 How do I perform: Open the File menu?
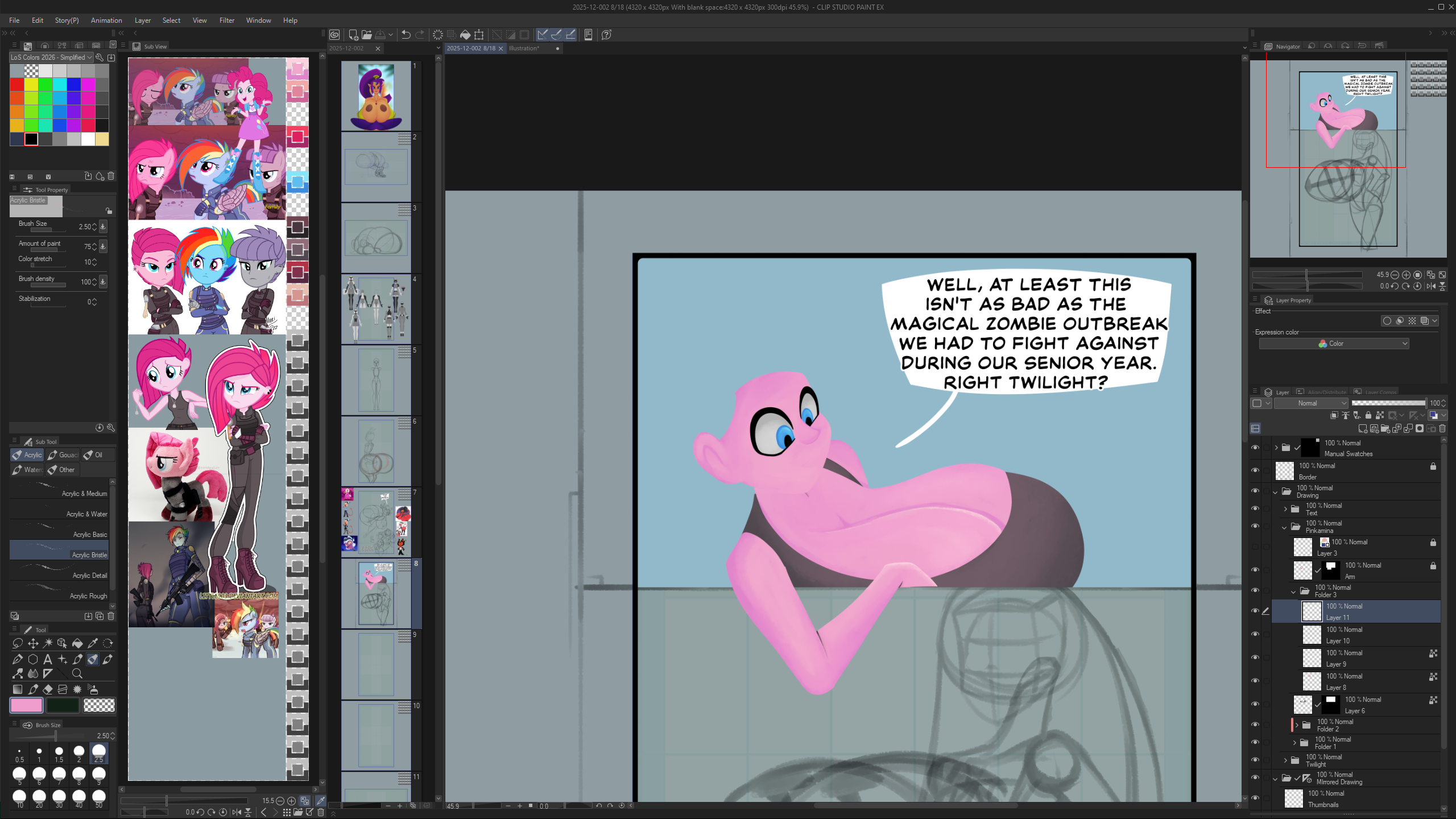[x=14, y=20]
